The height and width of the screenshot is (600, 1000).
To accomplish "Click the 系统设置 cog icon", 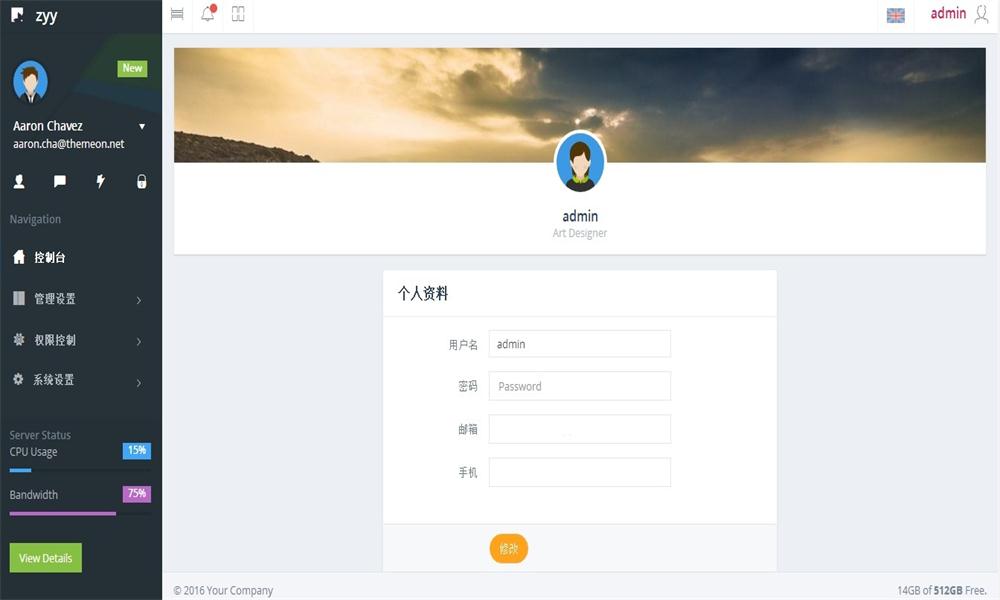I will coord(18,379).
